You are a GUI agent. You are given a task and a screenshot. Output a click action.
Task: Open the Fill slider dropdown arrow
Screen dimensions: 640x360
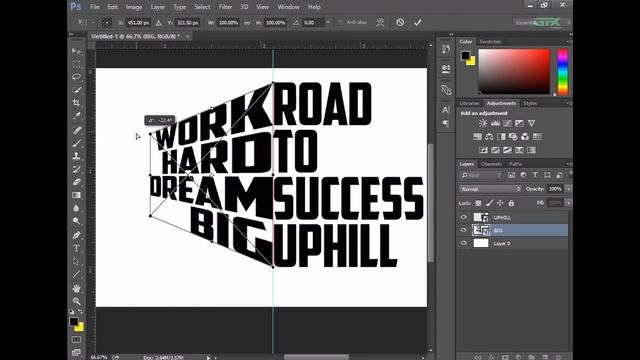pyautogui.click(x=569, y=203)
